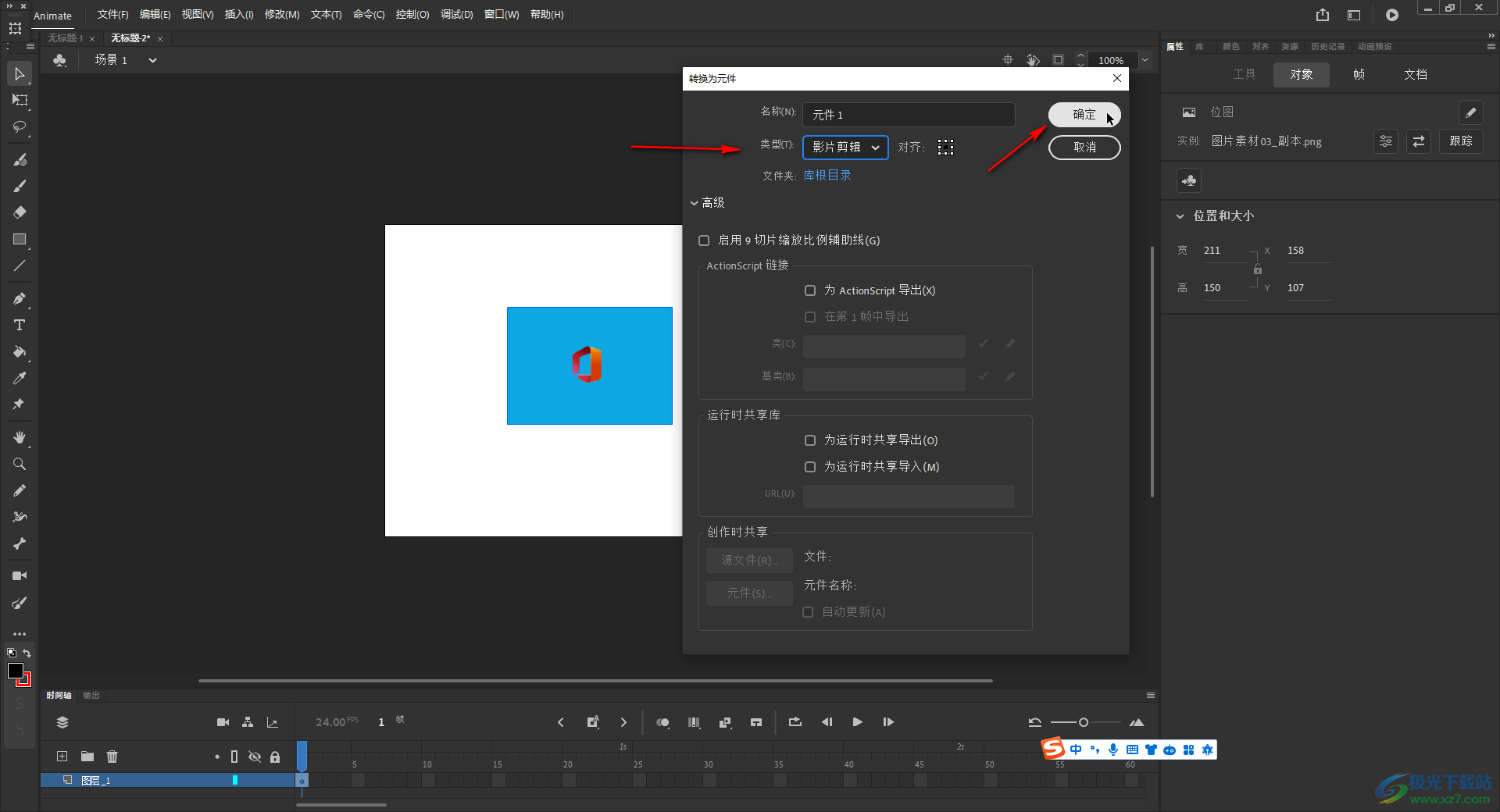This screenshot has width=1500, height=812.
Task: Click the swap symbol icon in properties
Action: pos(1419,141)
